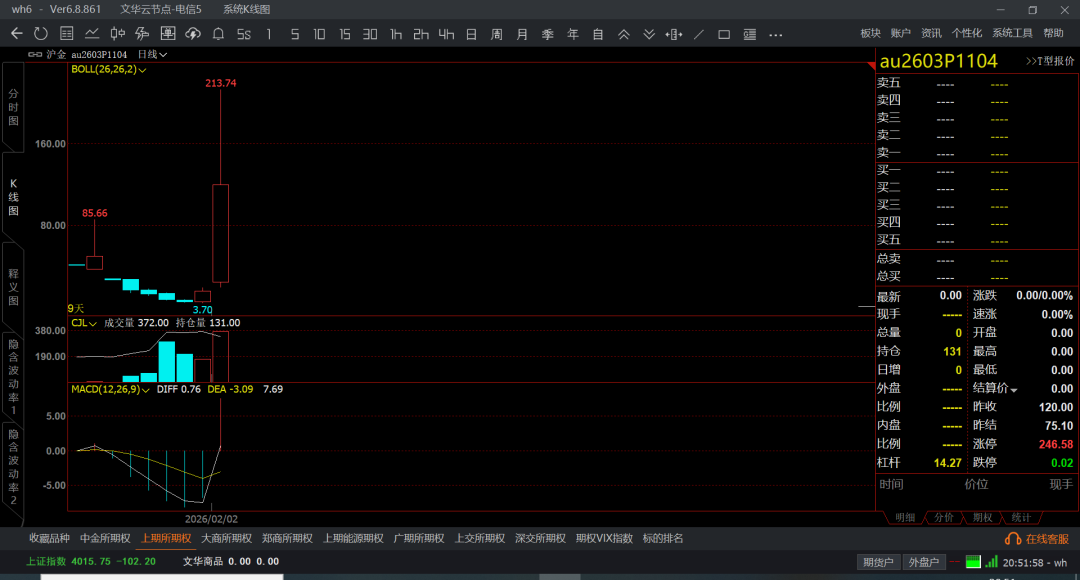This screenshot has height=580, width=1080.
Task: Click the double up chevron icon
Action: (623, 34)
